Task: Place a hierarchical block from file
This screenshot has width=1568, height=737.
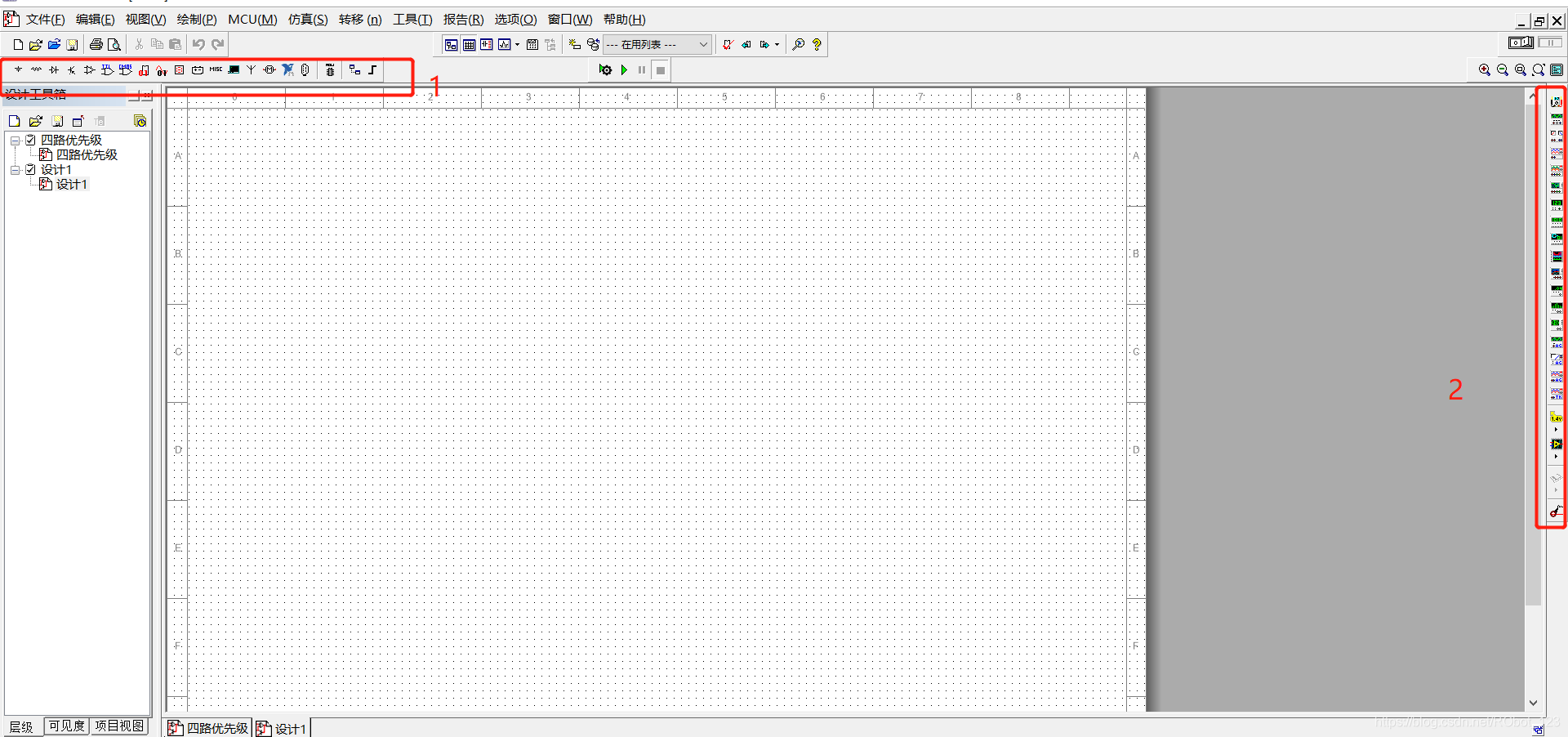Action: point(354,70)
